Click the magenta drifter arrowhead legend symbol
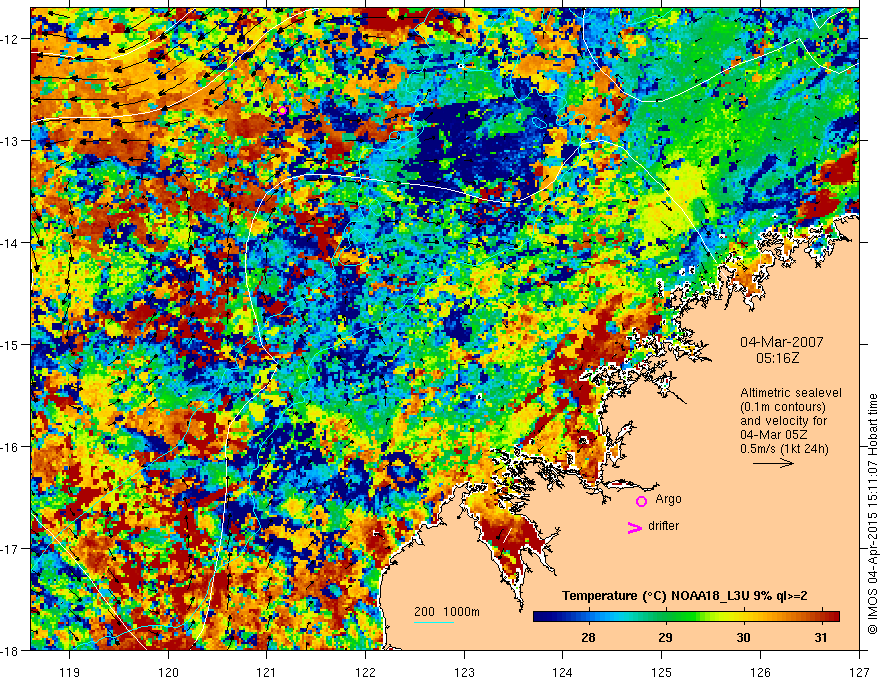Screen dimensions: 880x680 (x=635, y=527)
